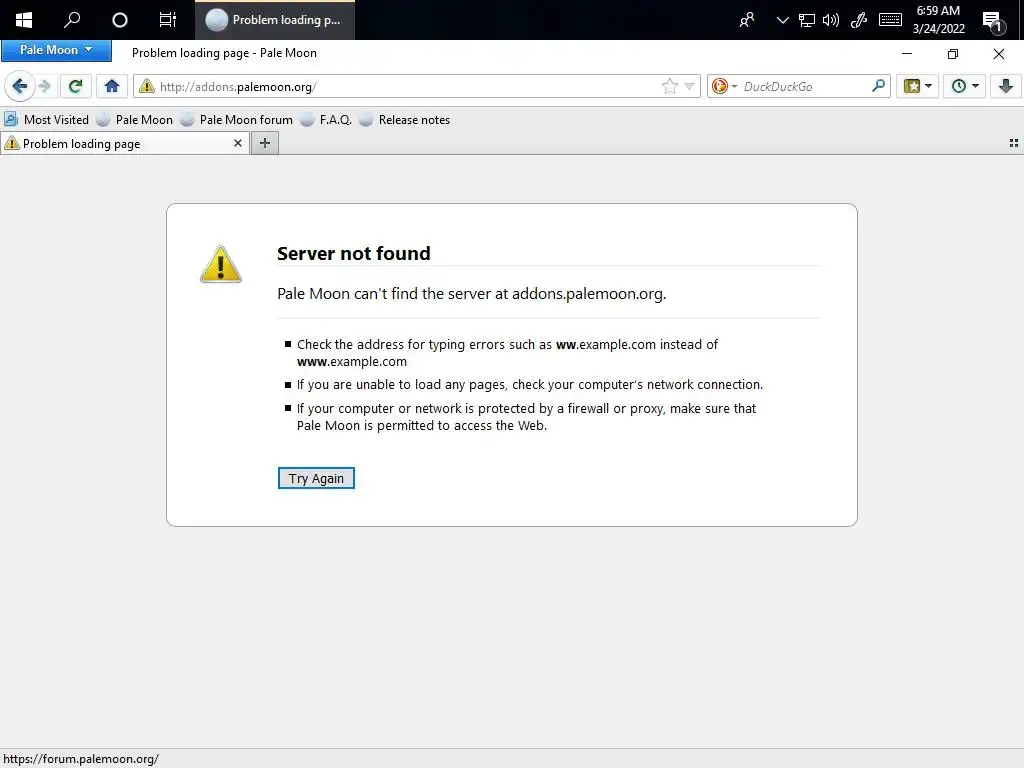Image resolution: width=1024 pixels, height=768 pixels.
Task: Open the History toolbar dropdown button
Action: [965, 86]
